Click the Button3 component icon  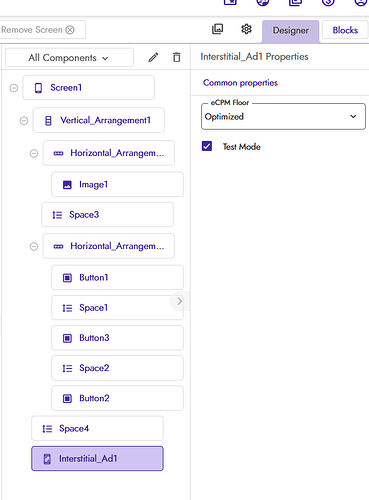tap(67, 338)
